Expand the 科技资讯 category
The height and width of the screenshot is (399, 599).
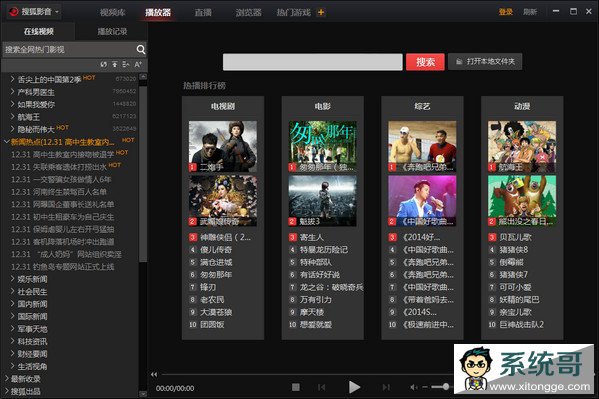pyautogui.click(x=12, y=341)
